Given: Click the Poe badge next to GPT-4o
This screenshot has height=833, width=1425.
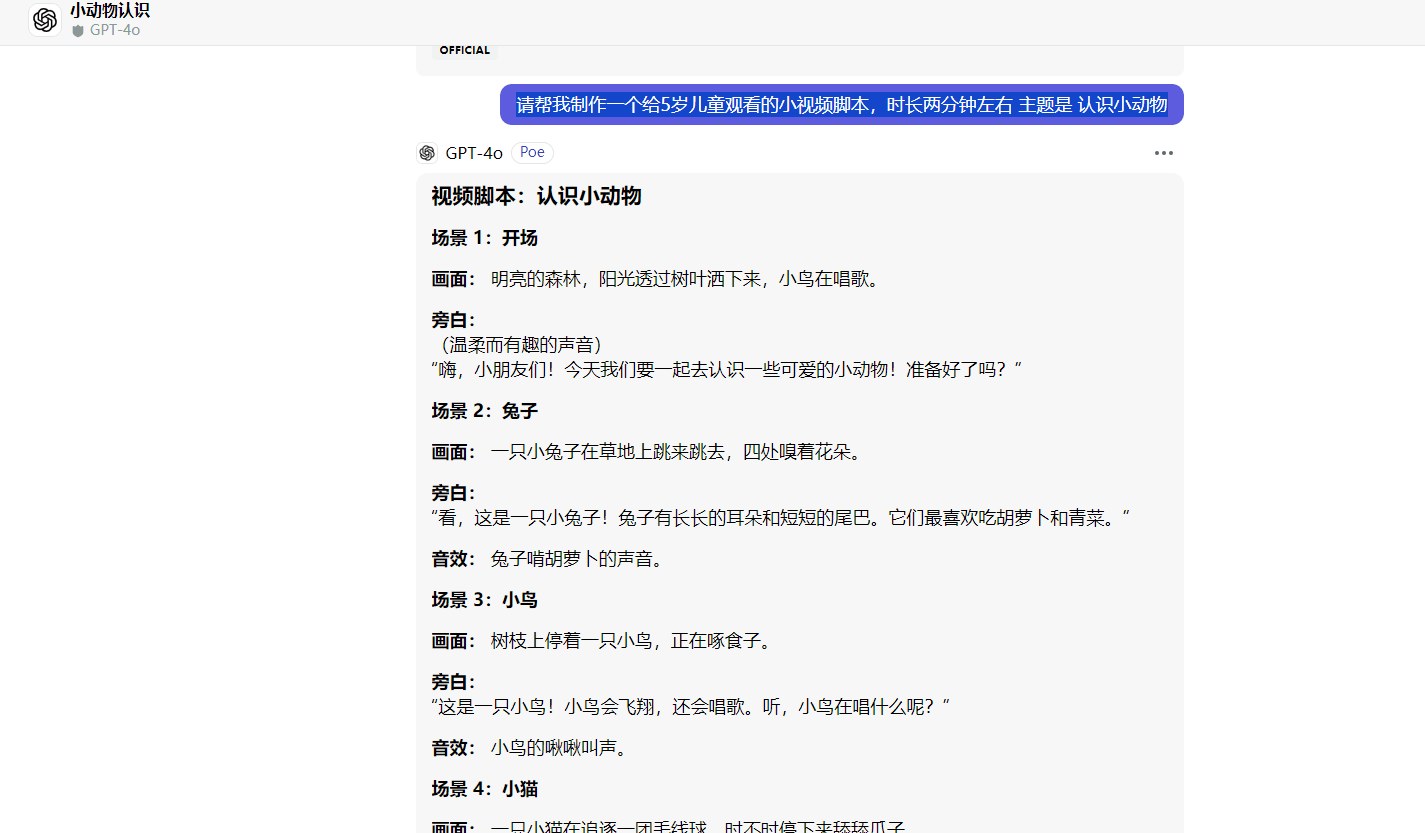Looking at the screenshot, I should pos(532,153).
